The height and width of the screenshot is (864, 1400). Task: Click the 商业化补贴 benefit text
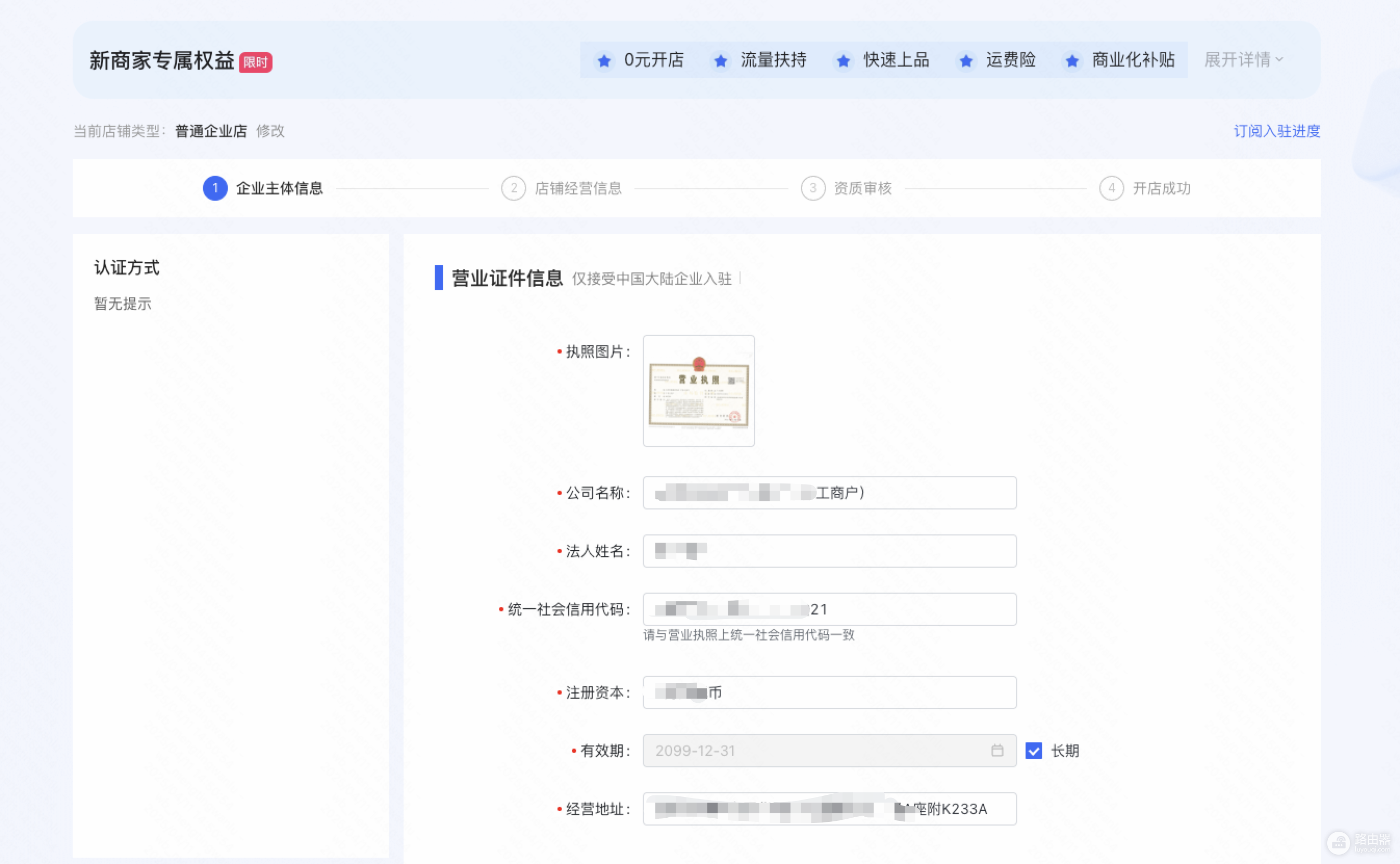[x=1134, y=59]
